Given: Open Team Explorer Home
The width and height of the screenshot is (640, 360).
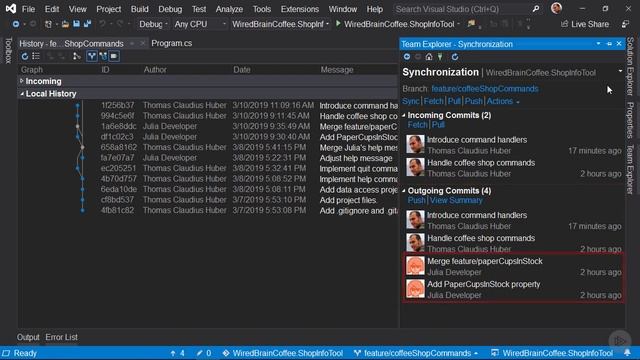Looking at the screenshot, I should 429,57.
